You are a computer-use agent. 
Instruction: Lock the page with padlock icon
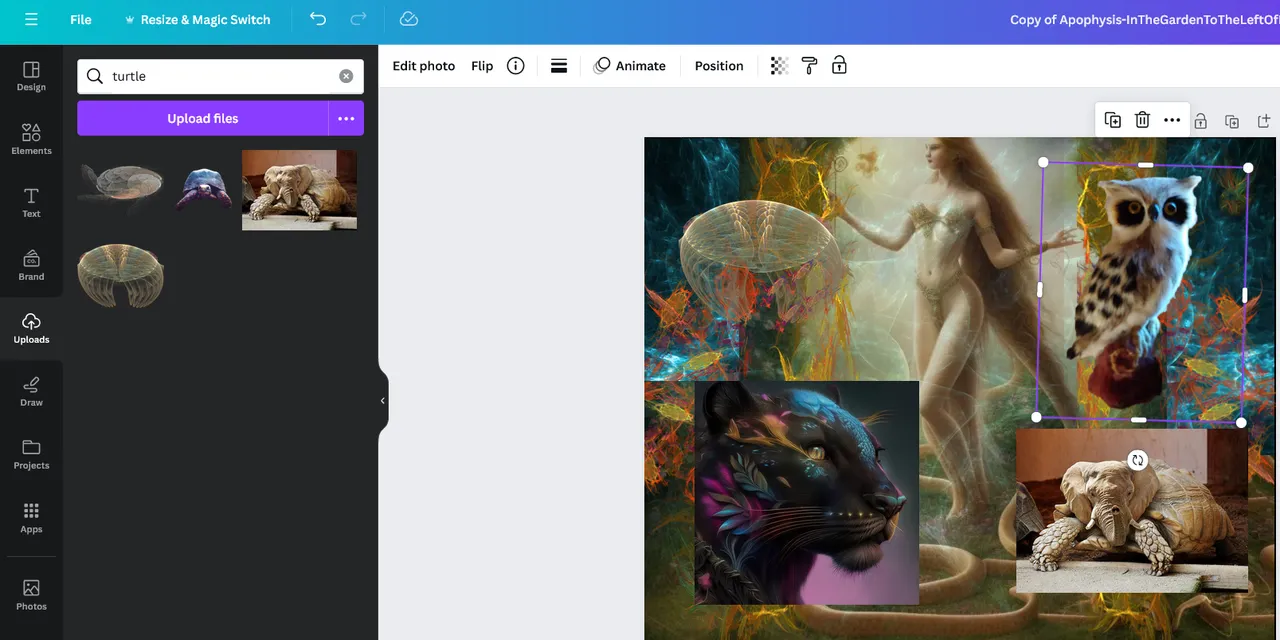1200,121
